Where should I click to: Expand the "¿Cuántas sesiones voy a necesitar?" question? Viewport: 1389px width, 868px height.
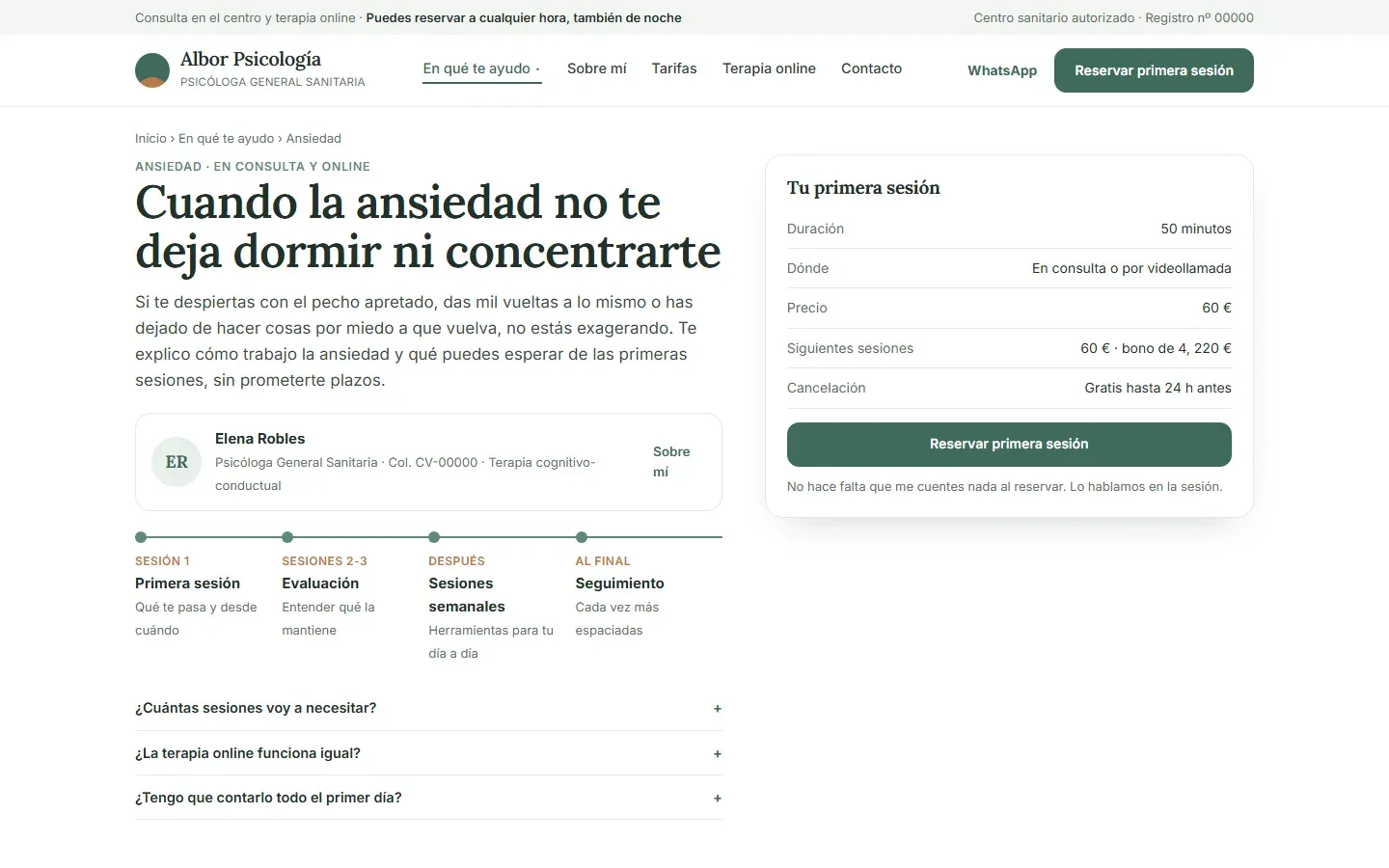[428, 708]
